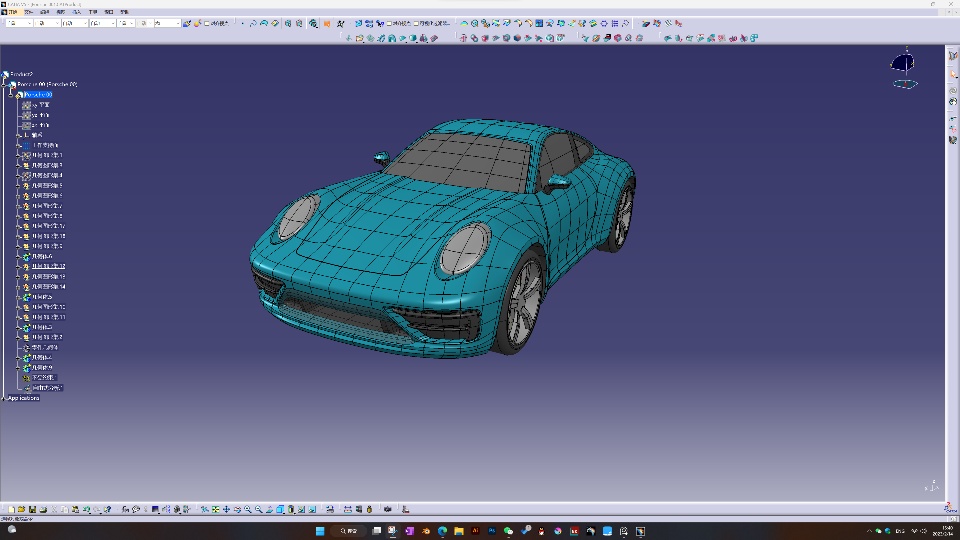Click the What's This help pointer icon
This screenshot has width=960, height=540.
(x=108, y=509)
